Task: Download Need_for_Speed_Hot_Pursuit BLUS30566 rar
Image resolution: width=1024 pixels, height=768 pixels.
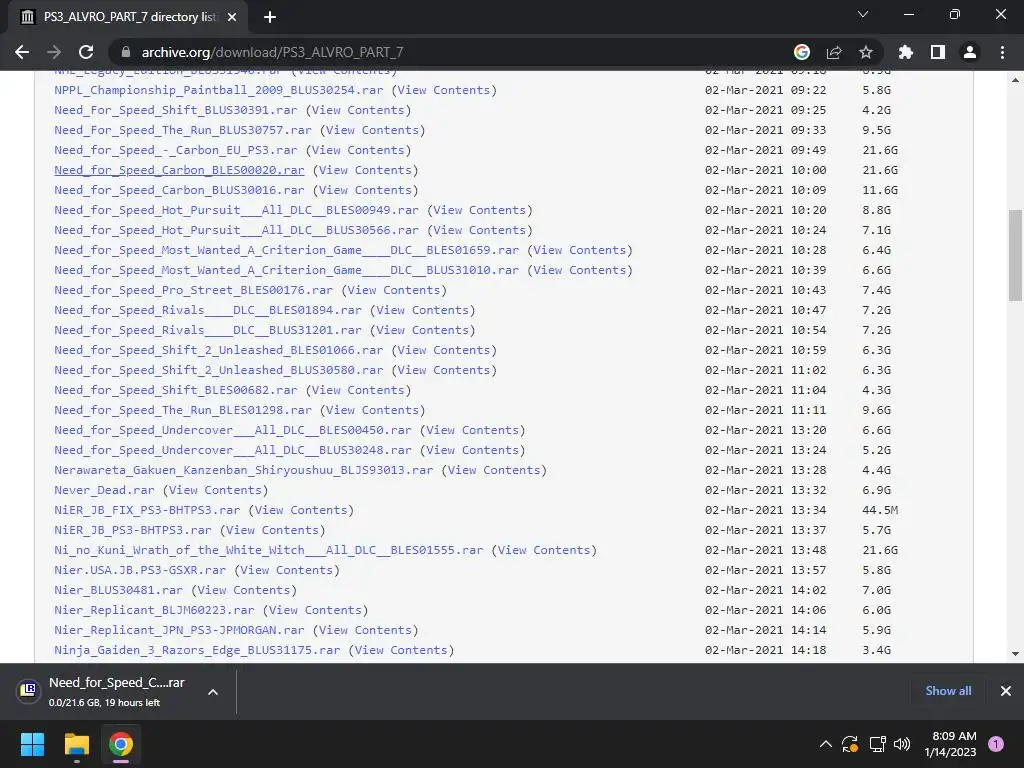Action: pos(236,230)
